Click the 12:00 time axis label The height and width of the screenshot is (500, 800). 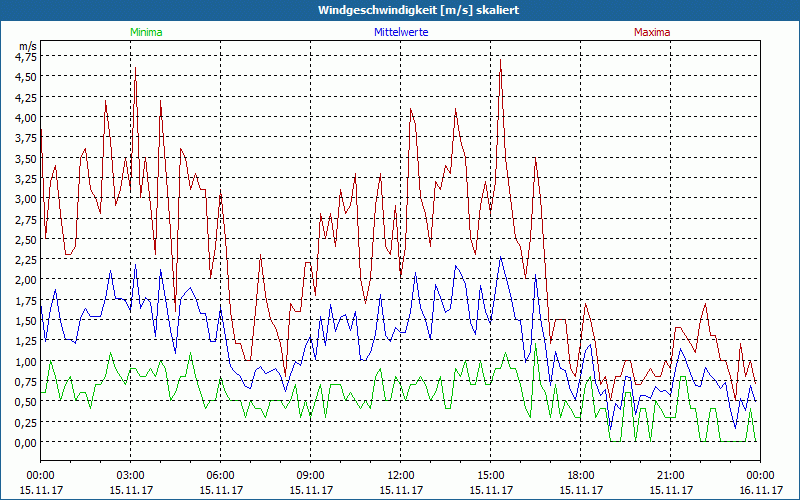pyautogui.click(x=401, y=475)
